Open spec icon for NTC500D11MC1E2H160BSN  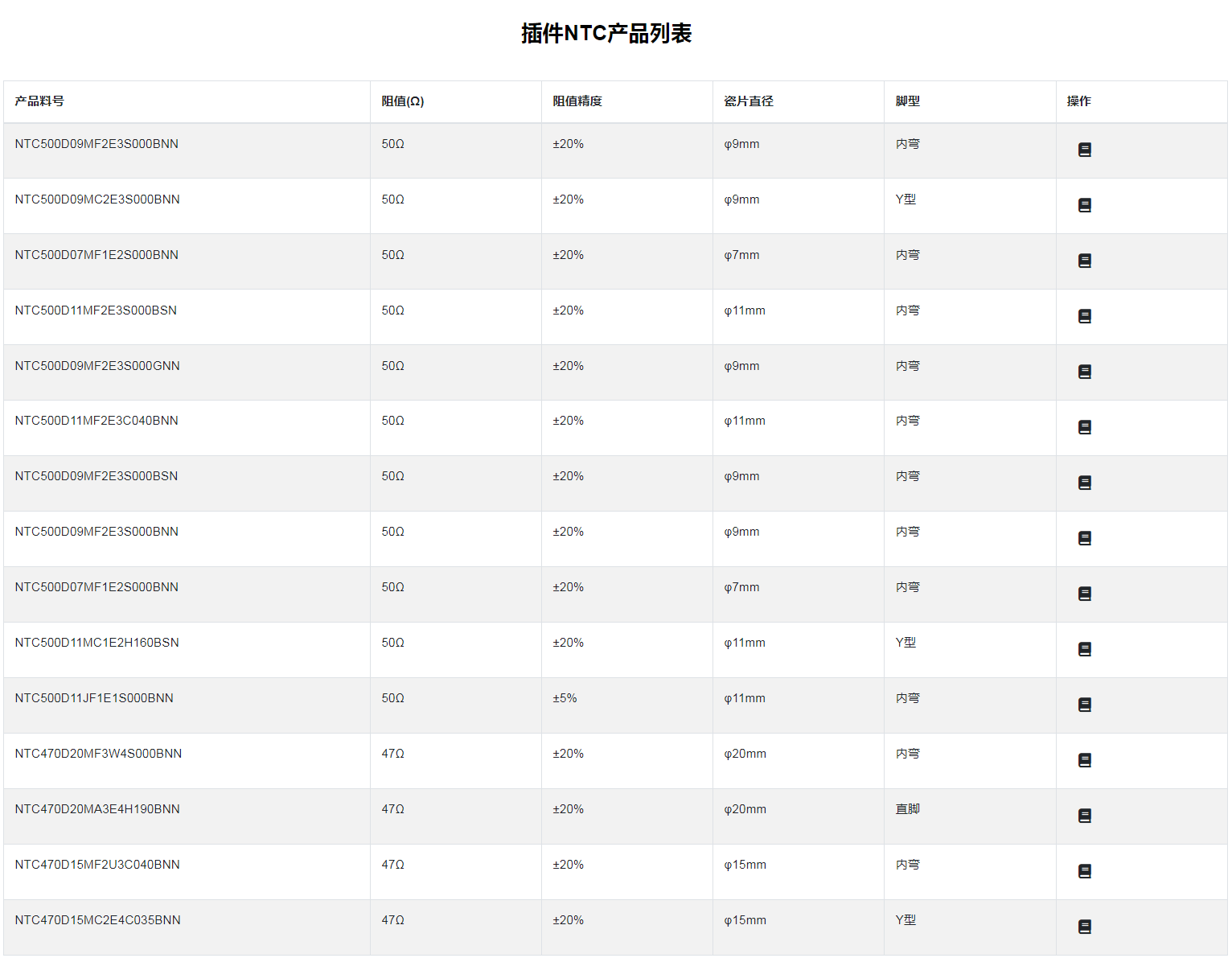point(1084,649)
